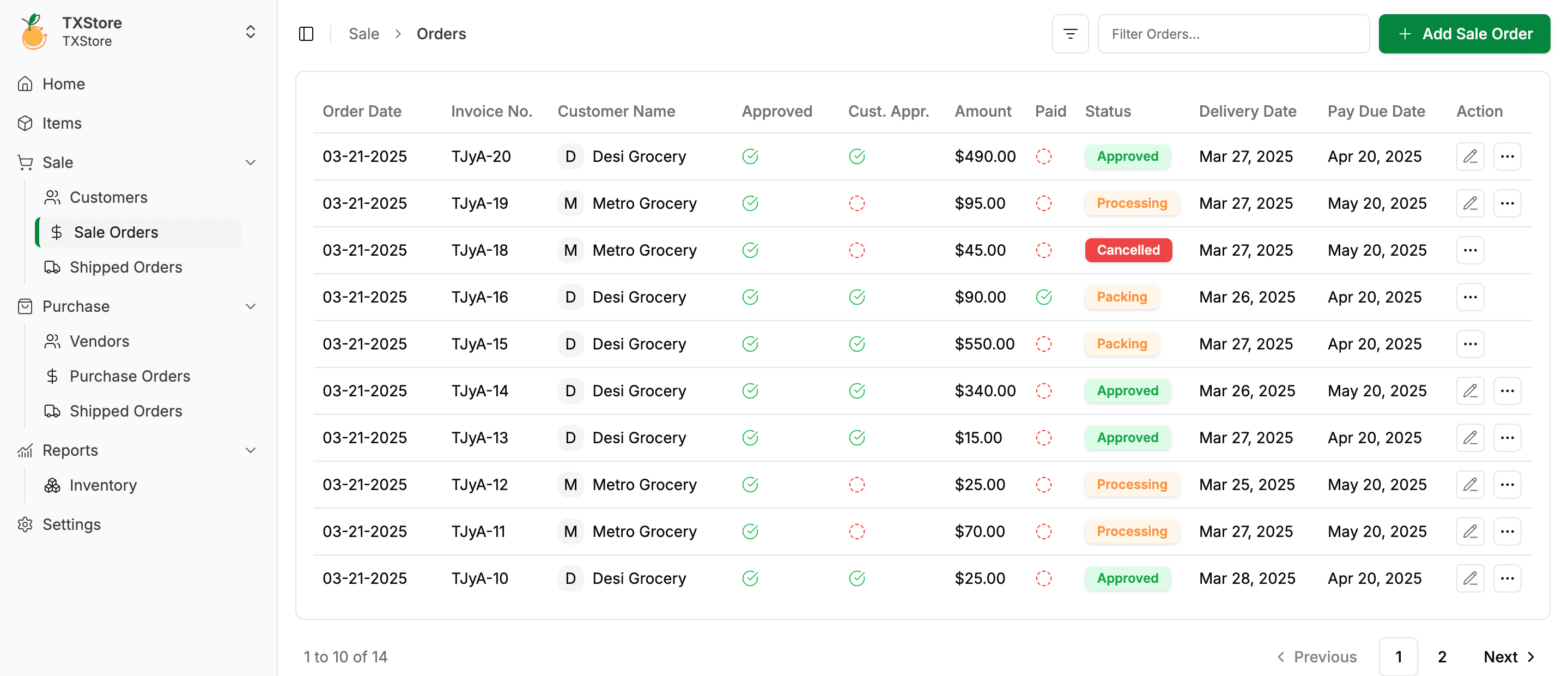Click the TXStore orange logo
This screenshot has width=1568, height=676.
[x=34, y=32]
